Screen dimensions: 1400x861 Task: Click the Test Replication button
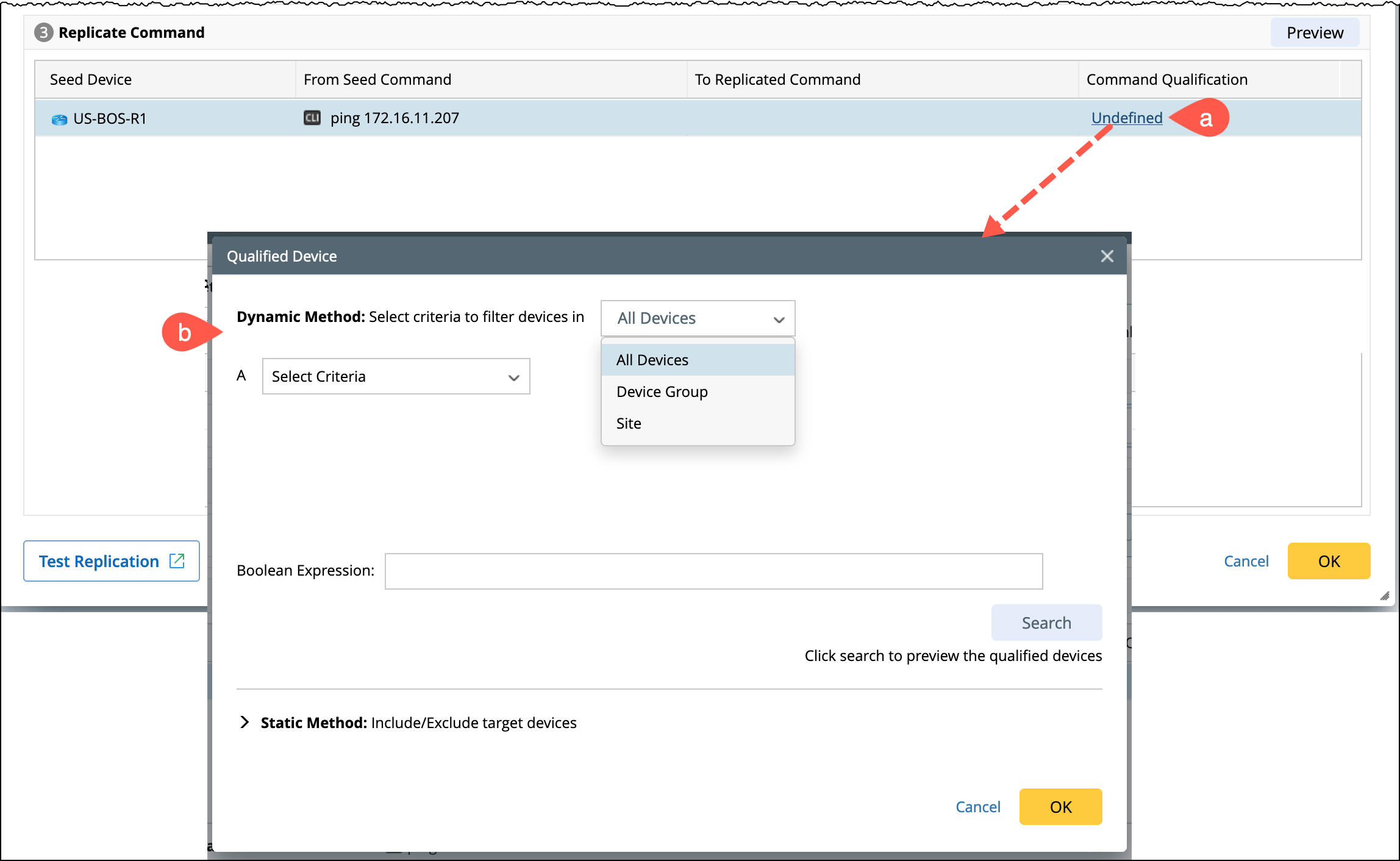pos(99,561)
